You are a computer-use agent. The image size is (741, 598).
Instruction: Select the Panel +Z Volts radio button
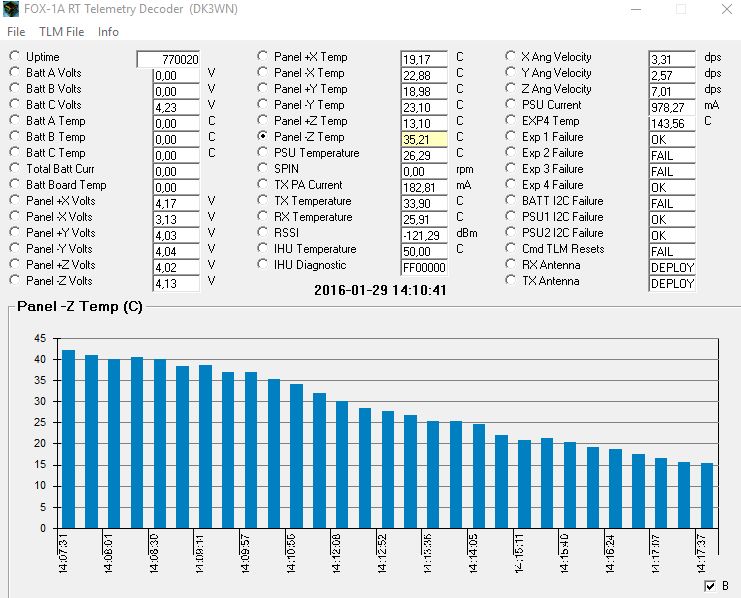point(15,264)
